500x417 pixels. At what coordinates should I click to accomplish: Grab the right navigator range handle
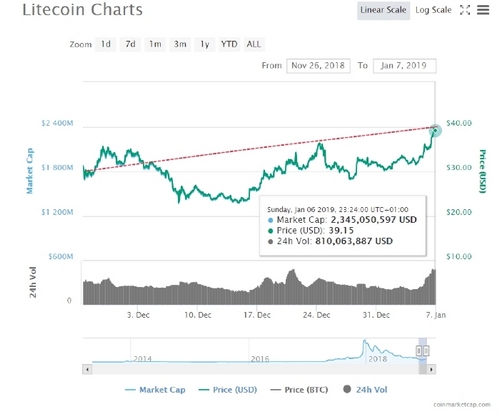[426, 351]
